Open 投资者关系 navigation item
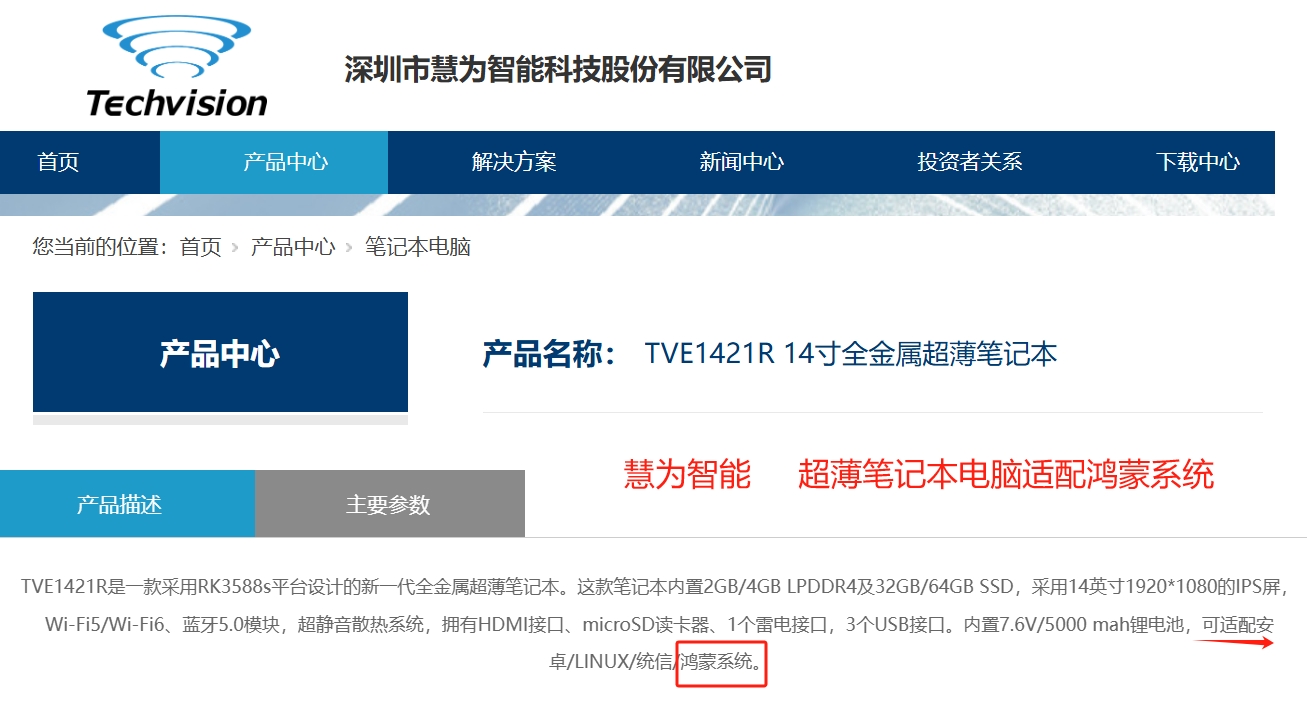The width and height of the screenshot is (1307, 721). pos(969,162)
